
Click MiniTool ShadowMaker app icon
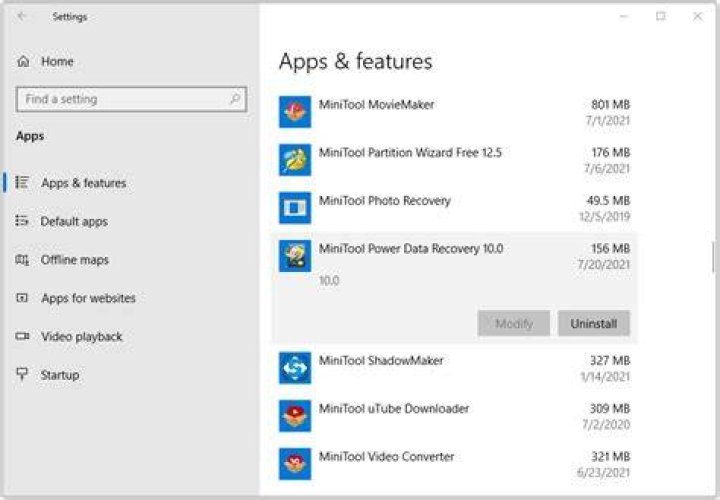(x=295, y=368)
